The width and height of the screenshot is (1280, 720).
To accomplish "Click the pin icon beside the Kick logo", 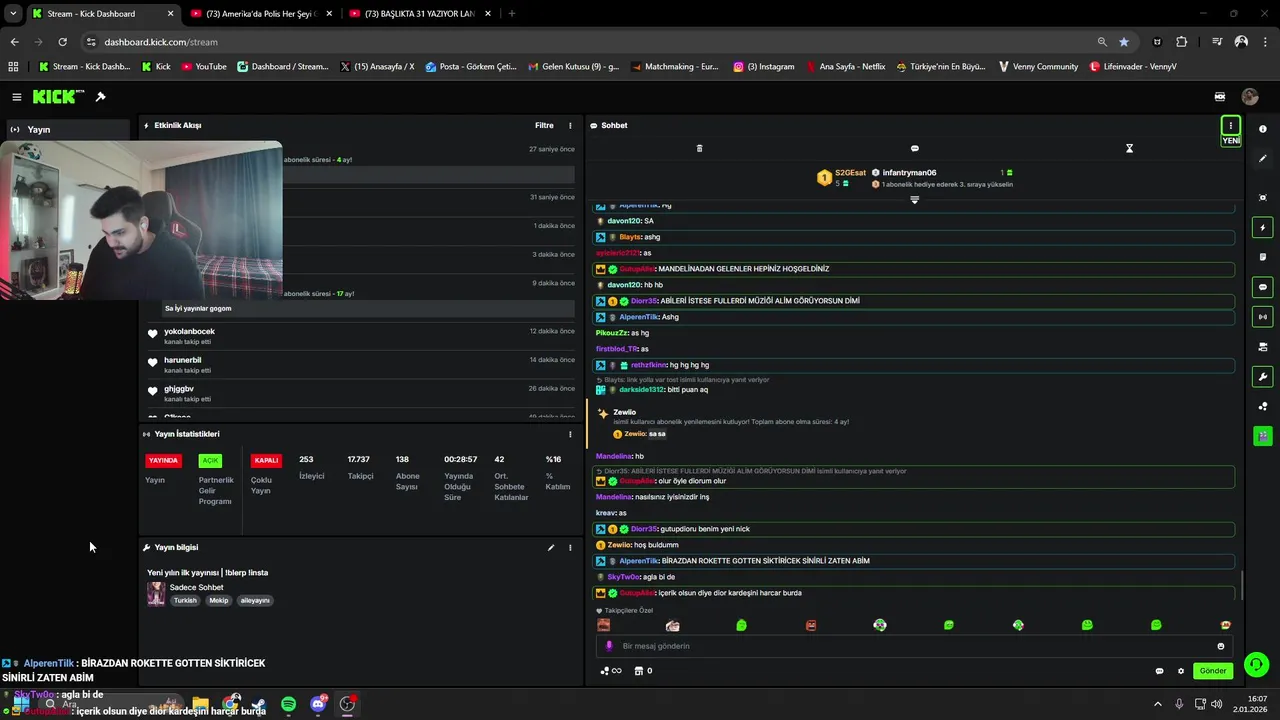I will tap(100, 97).
